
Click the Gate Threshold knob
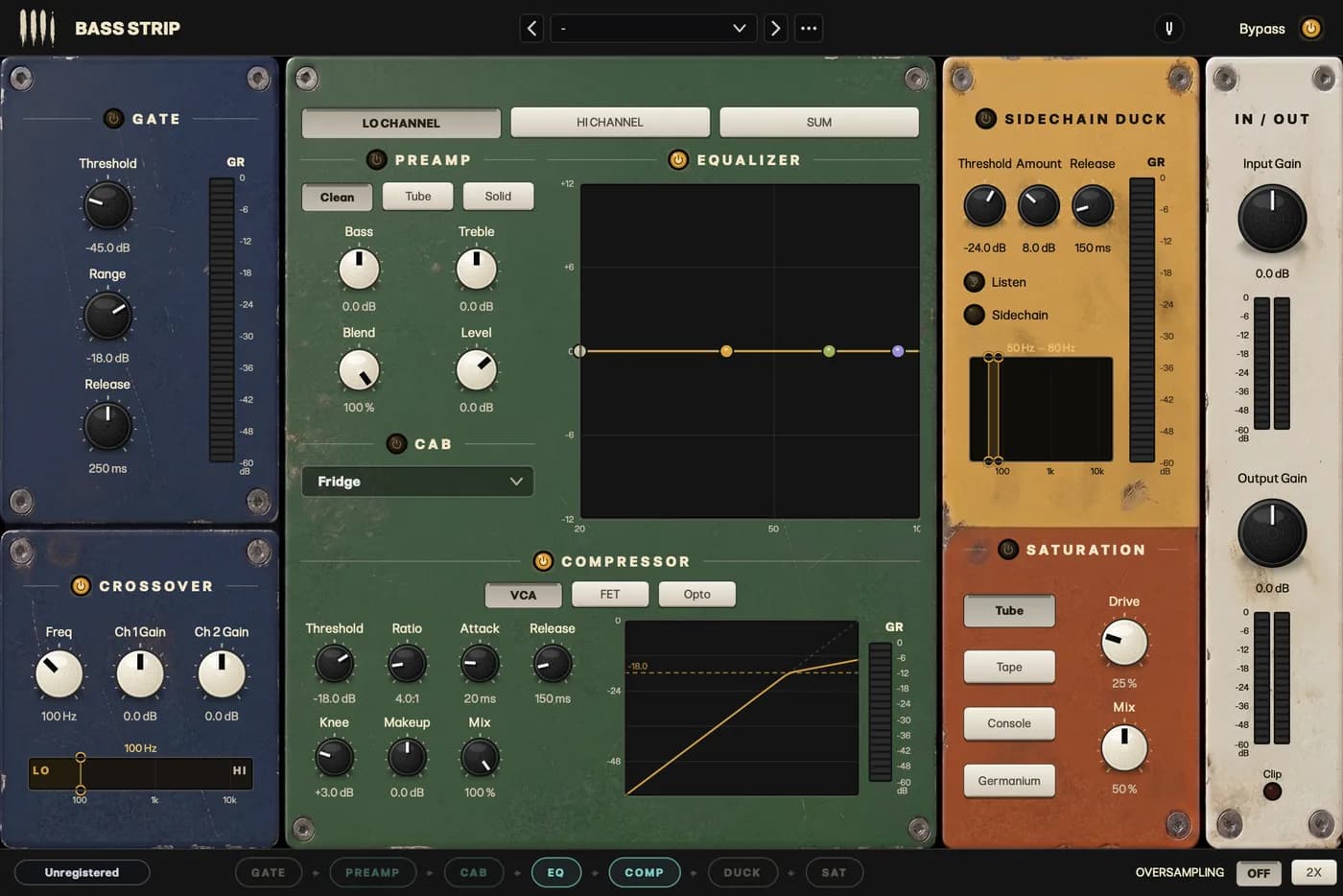tap(107, 204)
